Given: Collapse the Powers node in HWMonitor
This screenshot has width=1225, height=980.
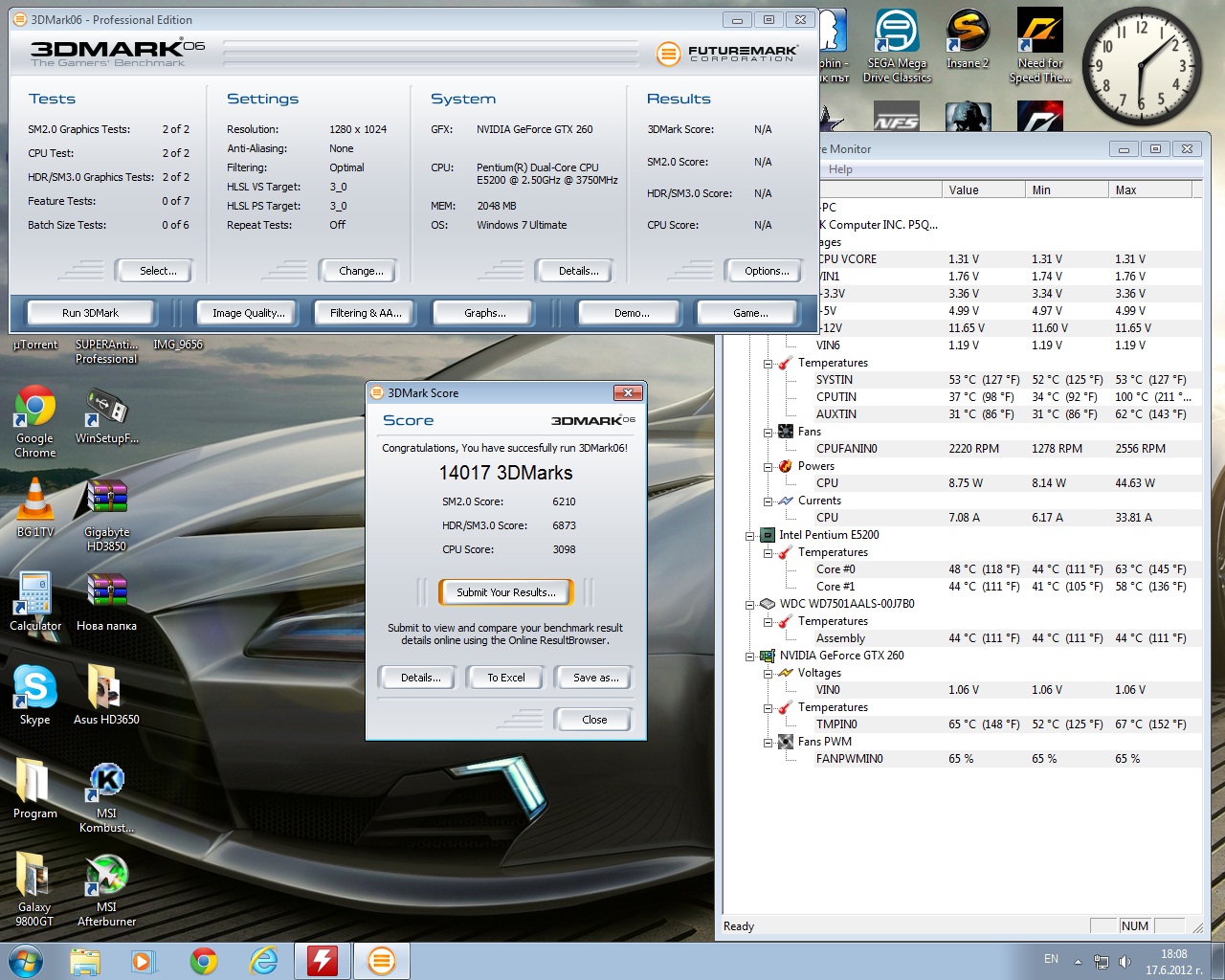Looking at the screenshot, I should [768, 467].
